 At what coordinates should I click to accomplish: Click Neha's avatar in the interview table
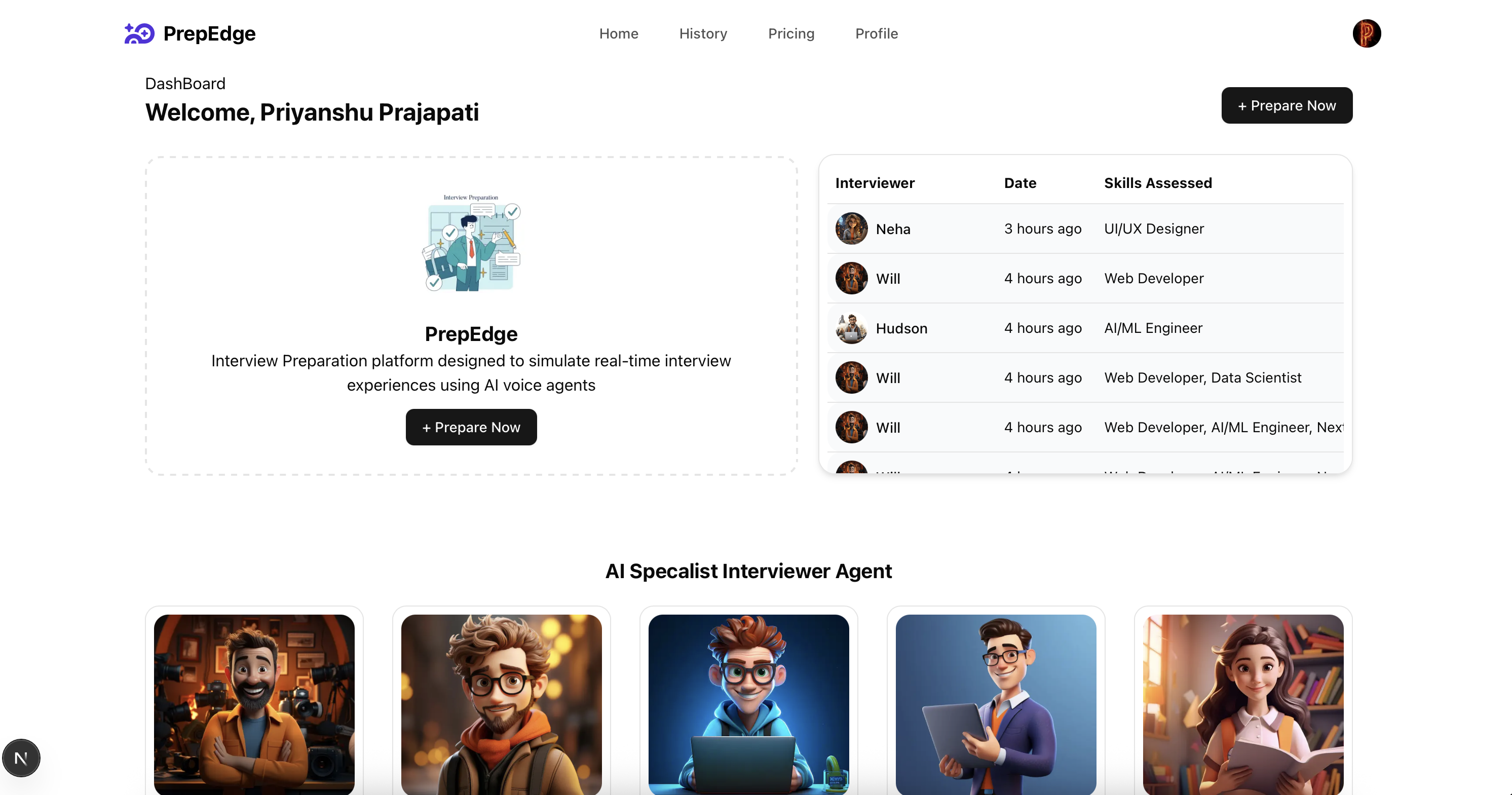tap(851, 229)
